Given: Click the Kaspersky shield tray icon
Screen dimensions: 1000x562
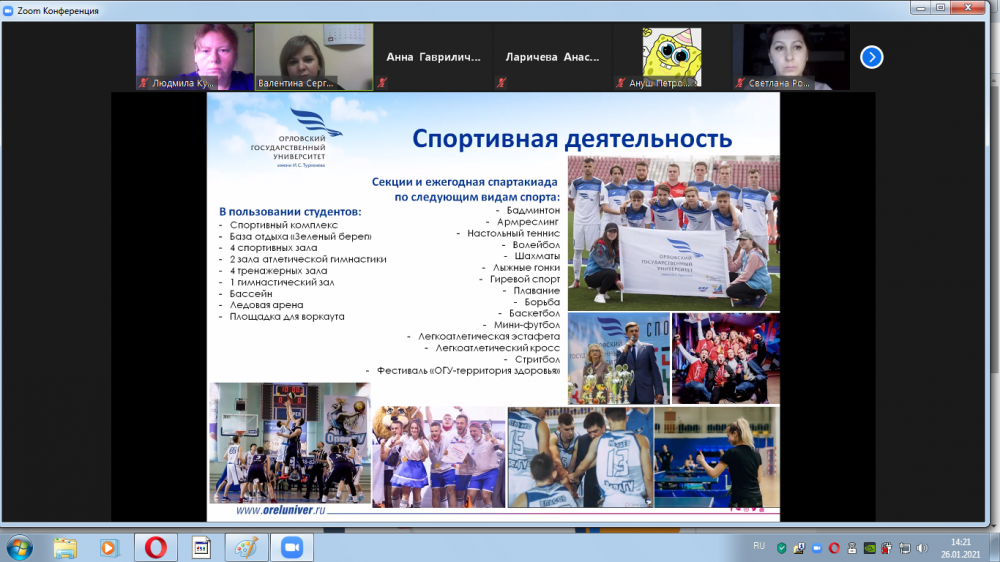Looking at the screenshot, I should point(780,547).
